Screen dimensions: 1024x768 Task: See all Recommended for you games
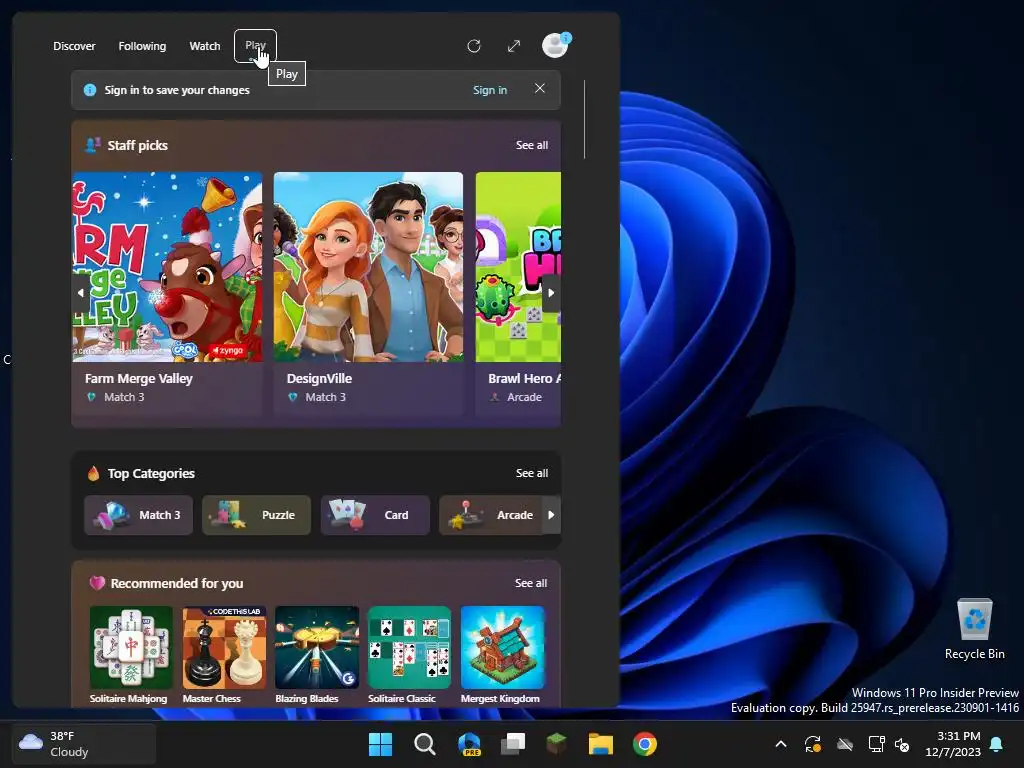[x=531, y=583]
